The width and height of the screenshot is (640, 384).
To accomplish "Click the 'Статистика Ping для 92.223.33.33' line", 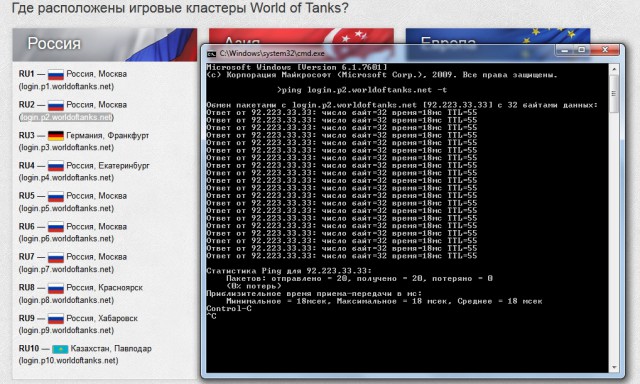I will [289, 271].
